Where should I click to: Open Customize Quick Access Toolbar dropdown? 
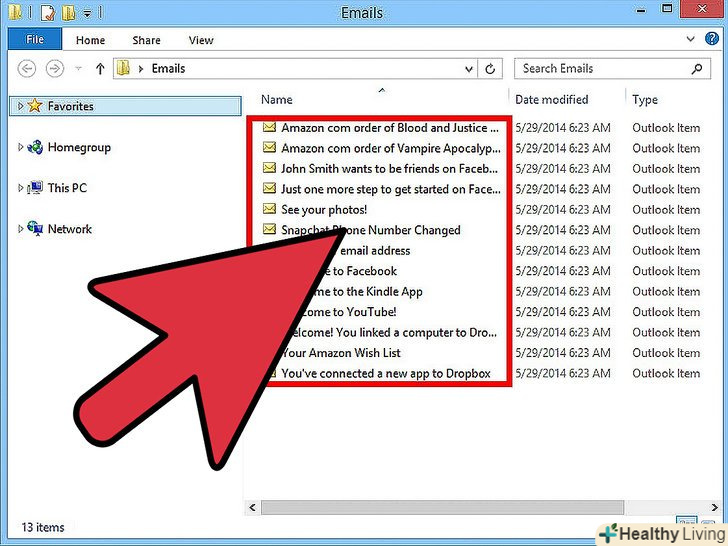tap(87, 13)
